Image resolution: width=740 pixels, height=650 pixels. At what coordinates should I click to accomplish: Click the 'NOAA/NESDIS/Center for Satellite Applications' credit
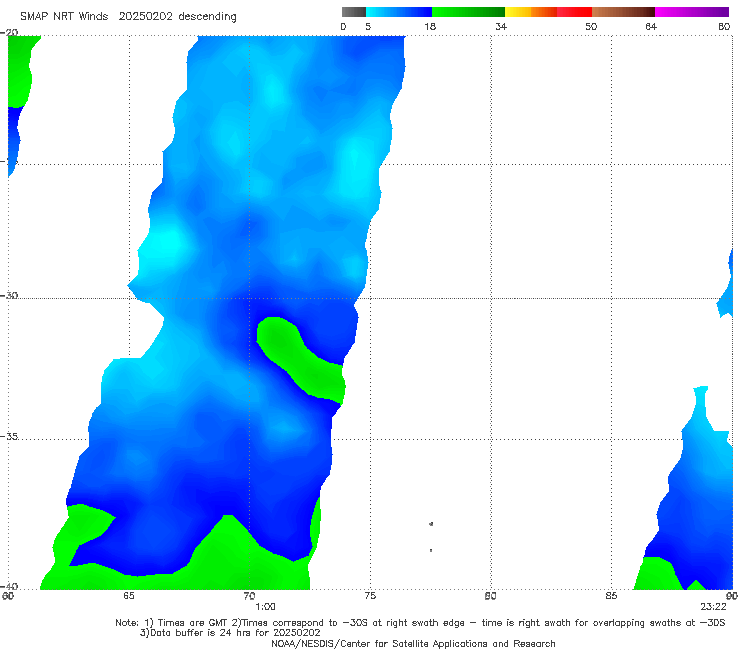[x=413, y=643]
